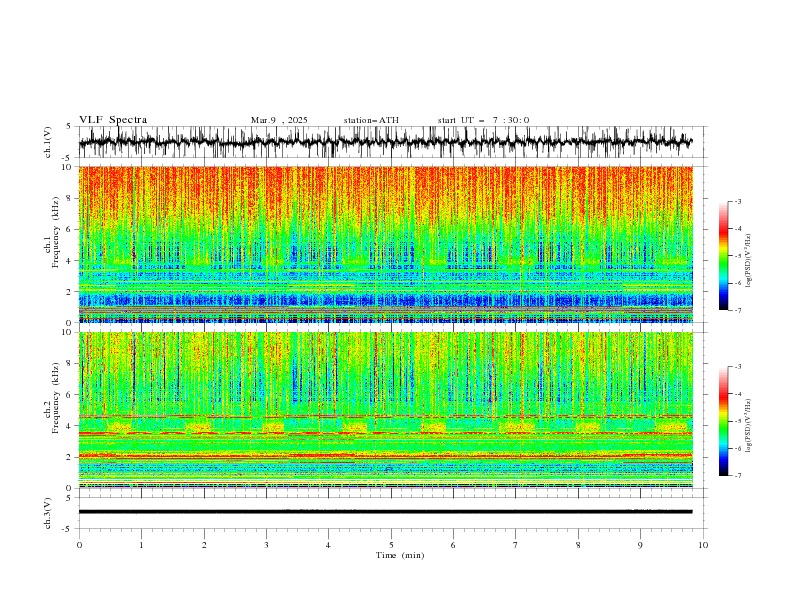Click the "2" kHz tick on ch.1 frequency axis
Image resolution: width=792 pixels, height=612 pixels.
70,291
